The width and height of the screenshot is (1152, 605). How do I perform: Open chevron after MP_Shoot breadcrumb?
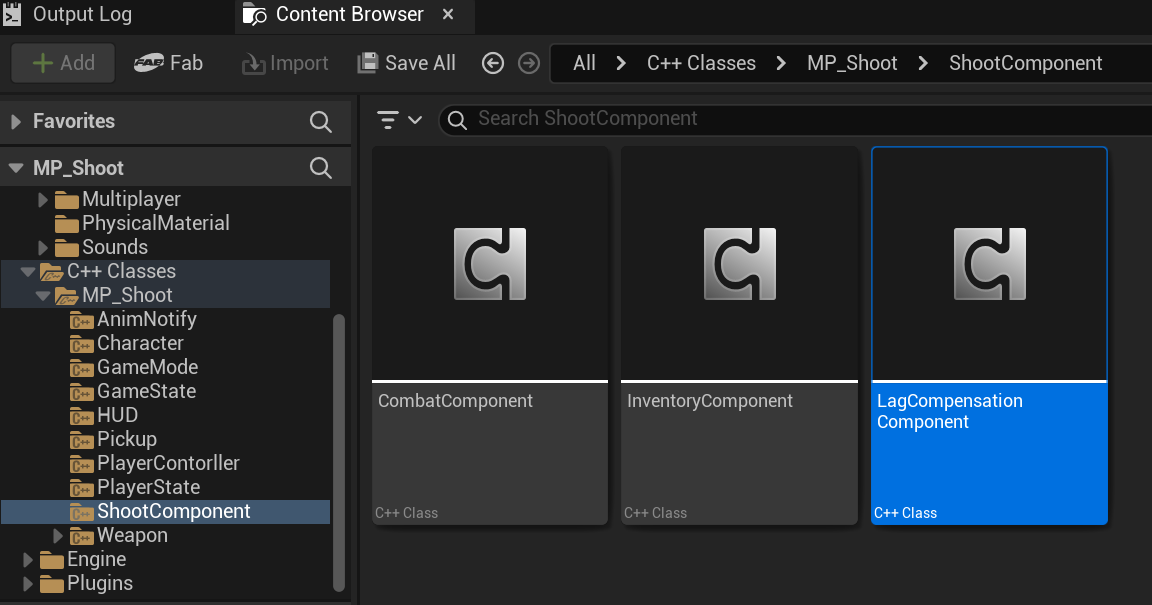click(x=924, y=63)
